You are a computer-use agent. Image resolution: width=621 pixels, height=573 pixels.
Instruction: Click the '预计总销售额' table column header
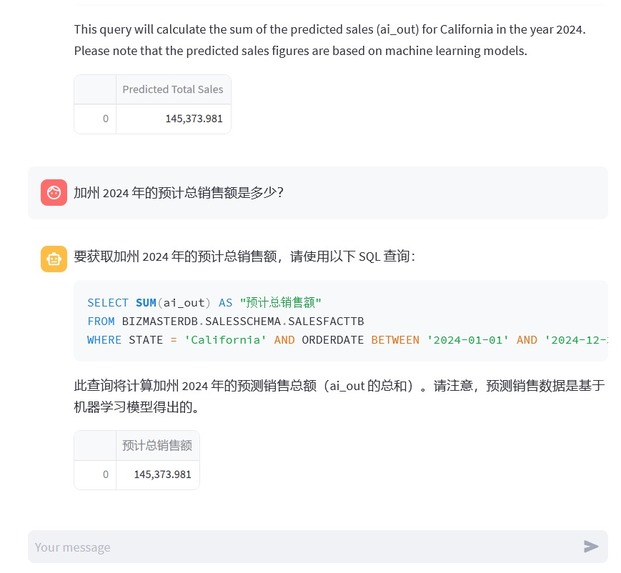(x=157, y=445)
